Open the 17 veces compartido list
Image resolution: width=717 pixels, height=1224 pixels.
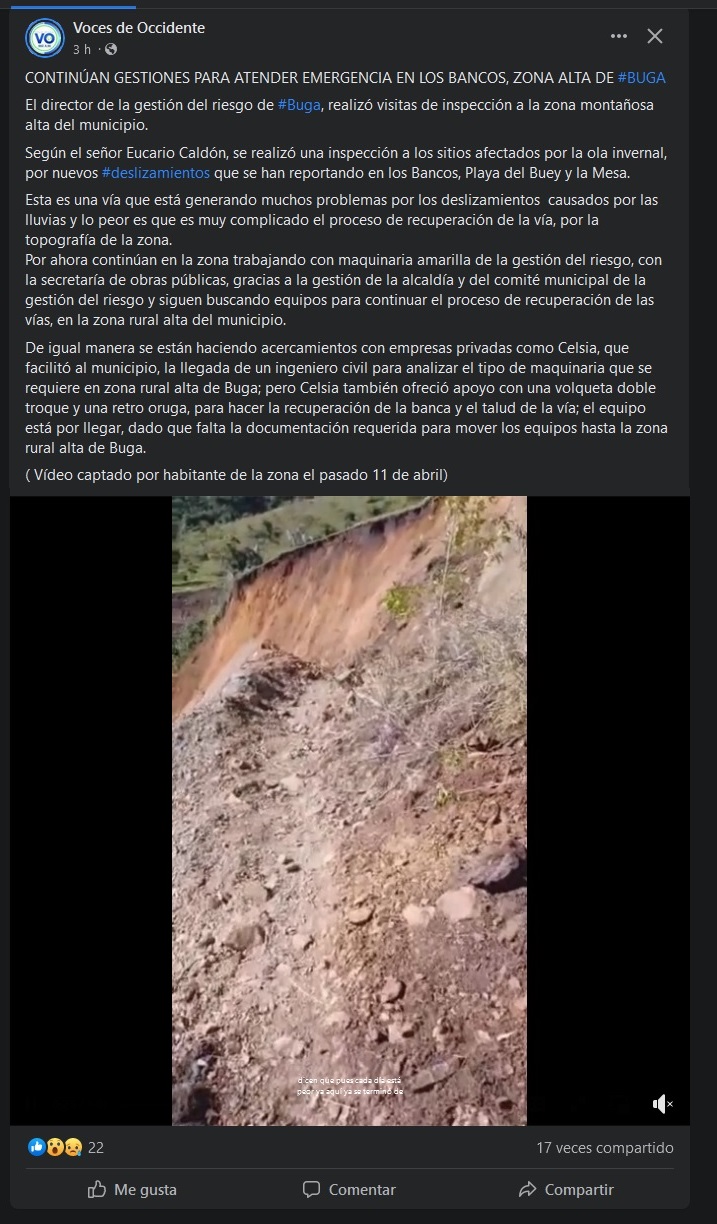pyautogui.click(x=605, y=1148)
